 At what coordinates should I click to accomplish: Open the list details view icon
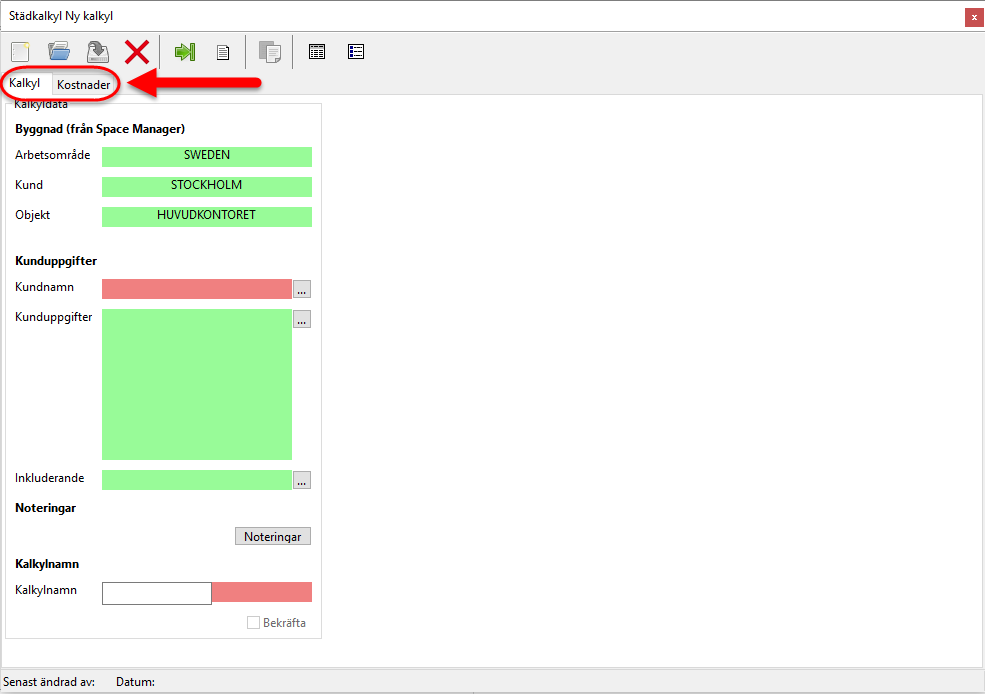click(356, 52)
